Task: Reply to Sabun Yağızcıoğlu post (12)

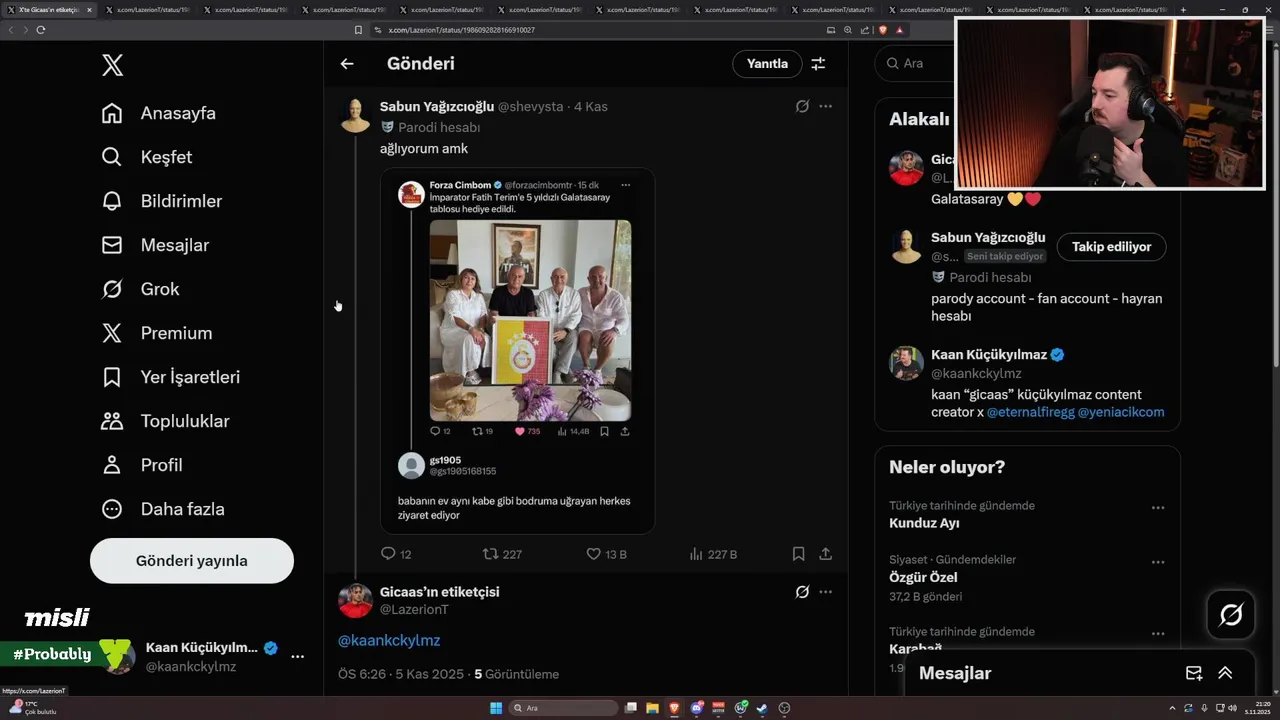Action: coord(396,553)
